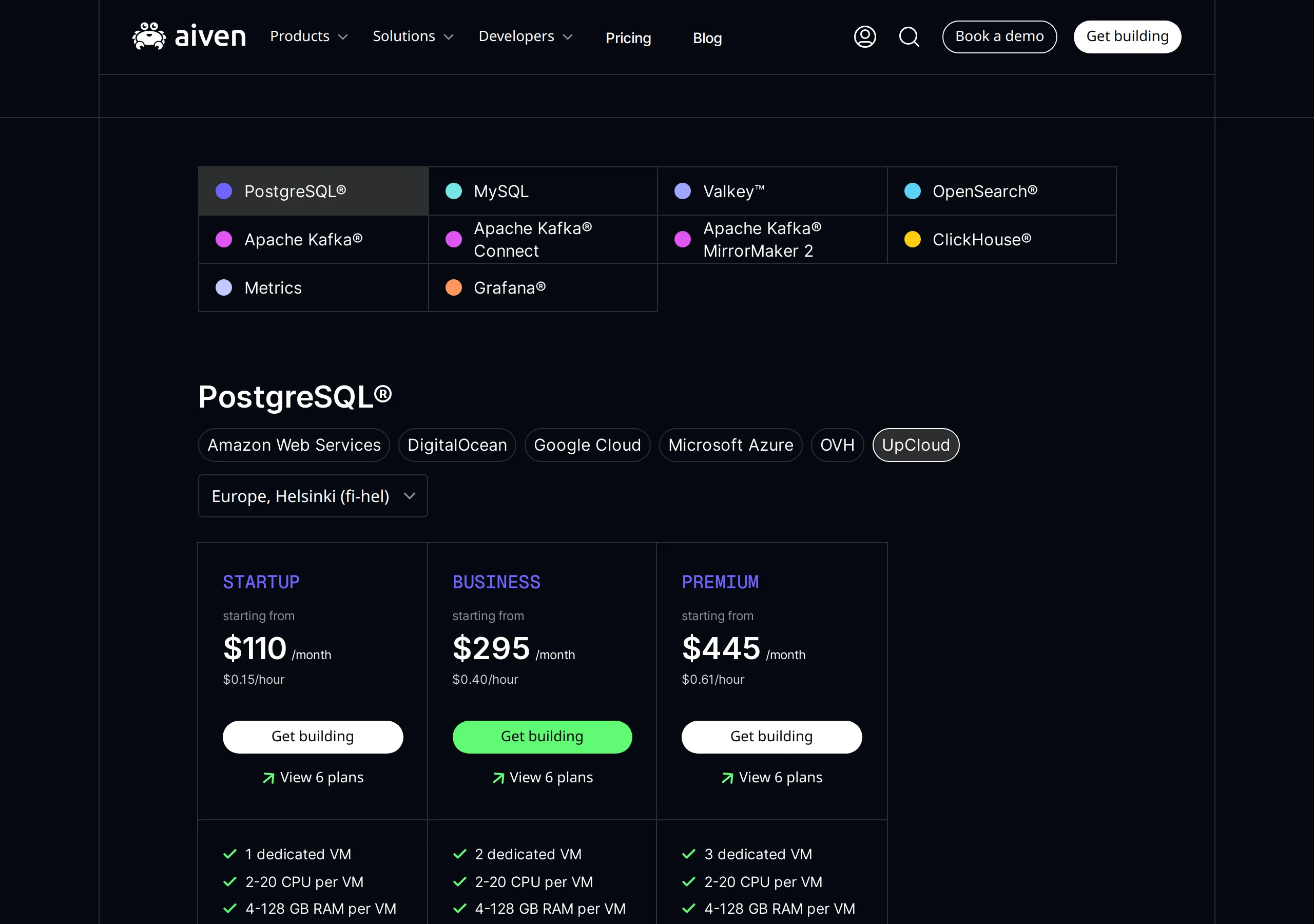Viewport: 1314px width, 924px height.
Task: Click the Kafka Connect dot icon
Action: 453,239
